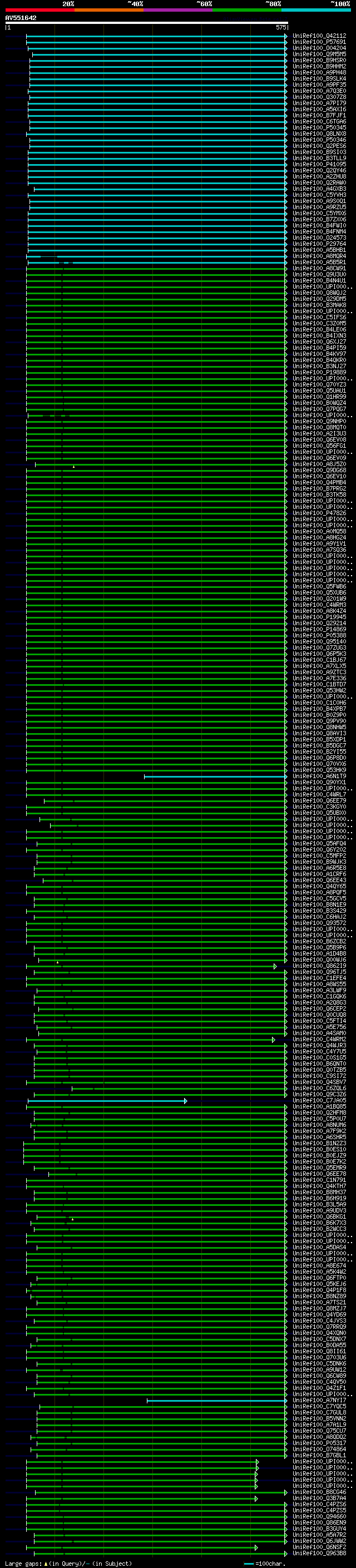The height and width of the screenshot is (1568, 356).
Task: Open hit UniRef100_P29764
Action: click(x=319, y=244)
